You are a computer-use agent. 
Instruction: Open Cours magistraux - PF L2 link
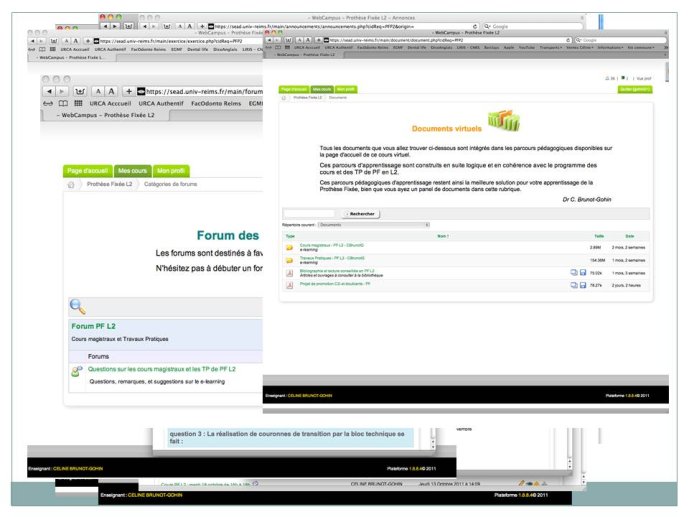pyautogui.click(x=332, y=246)
